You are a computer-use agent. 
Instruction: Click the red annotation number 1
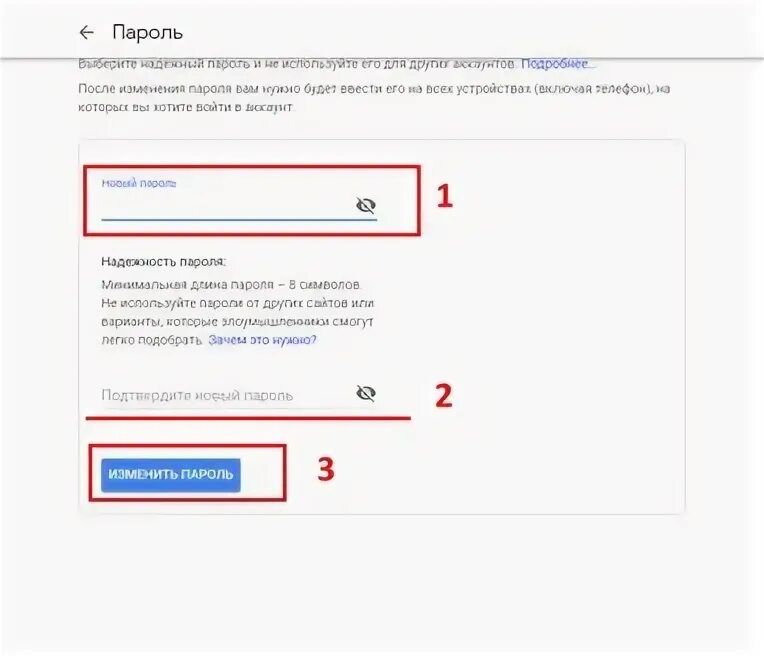tap(444, 196)
